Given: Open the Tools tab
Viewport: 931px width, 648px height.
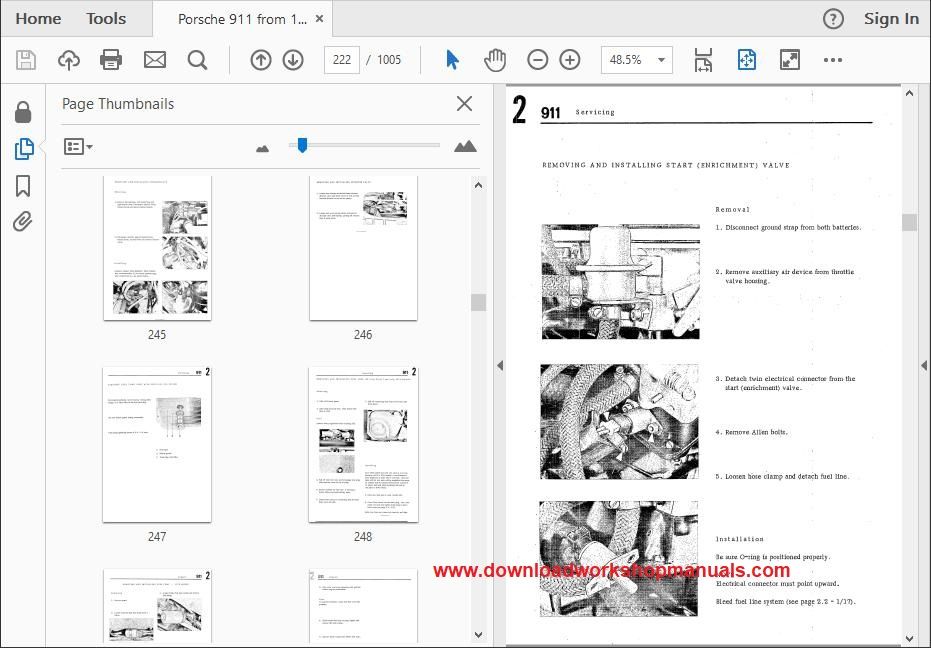Looking at the screenshot, I should (x=106, y=18).
